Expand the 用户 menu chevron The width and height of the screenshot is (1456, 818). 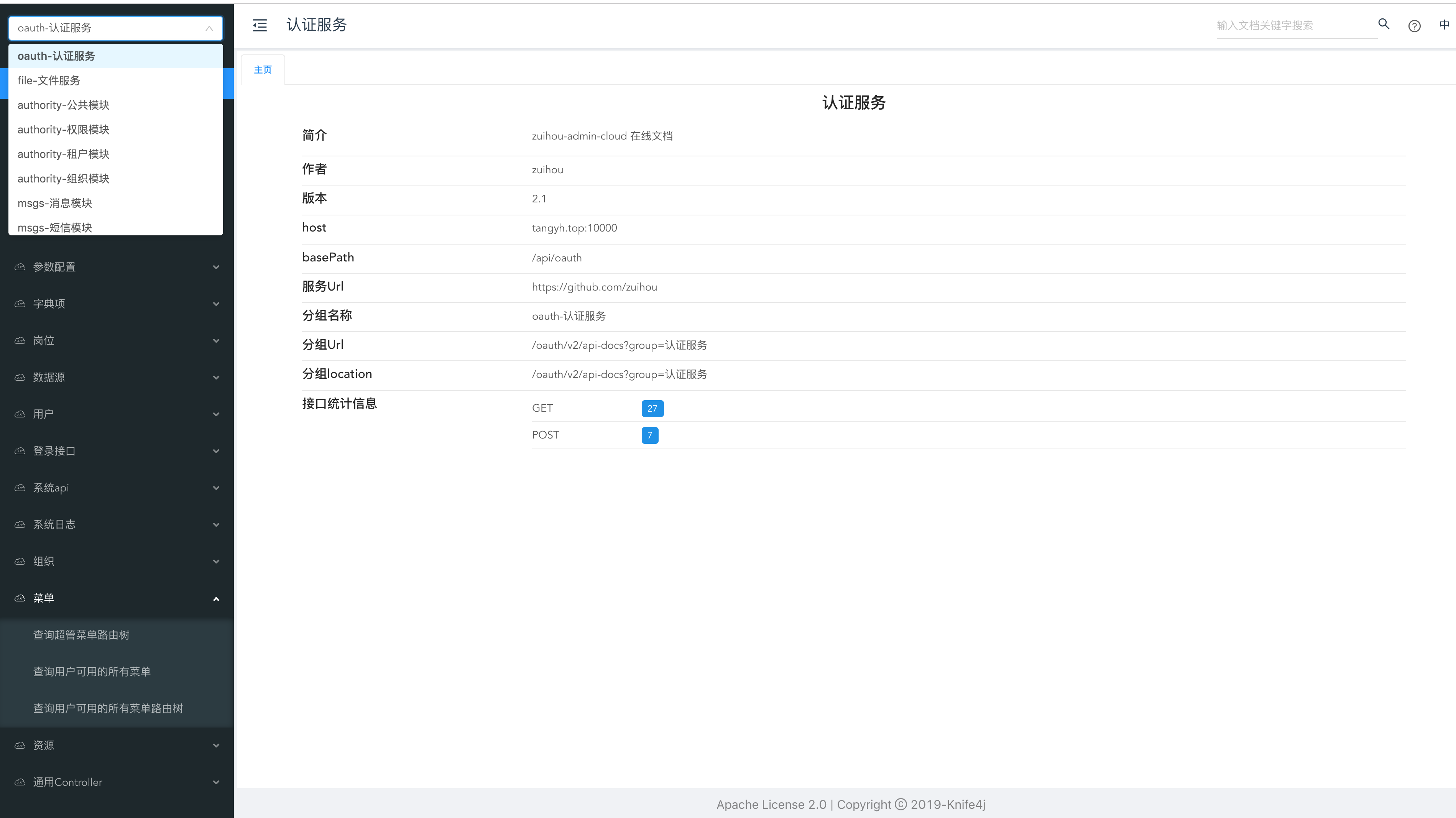[216, 414]
